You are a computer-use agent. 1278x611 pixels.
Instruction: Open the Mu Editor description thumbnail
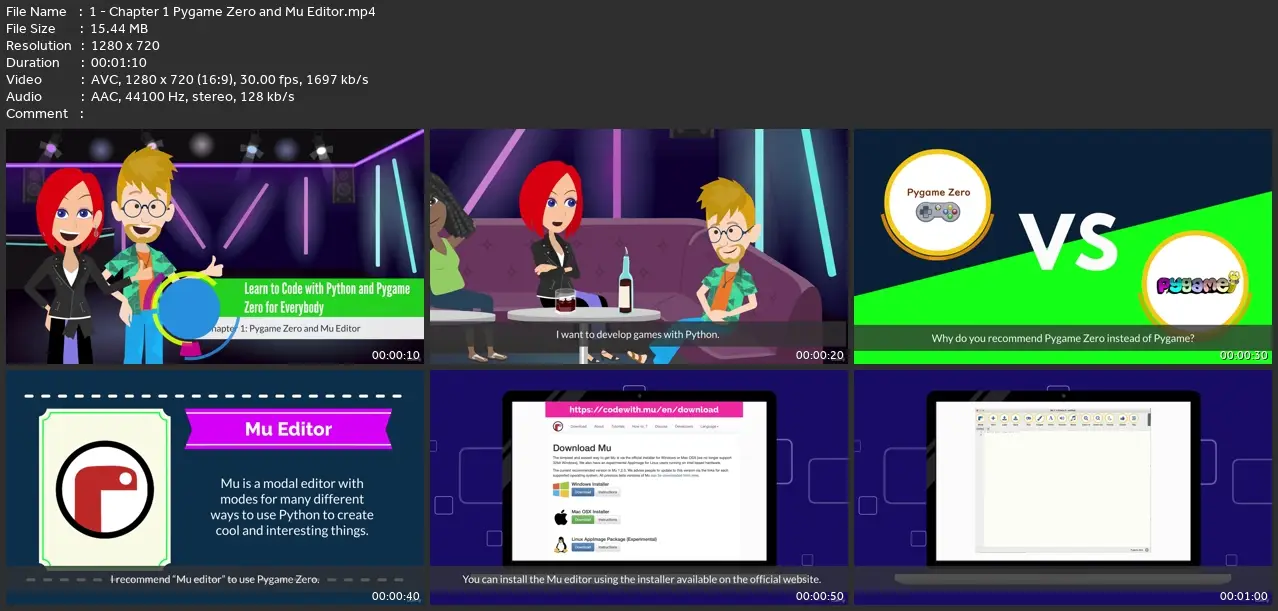click(x=215, y=488)
